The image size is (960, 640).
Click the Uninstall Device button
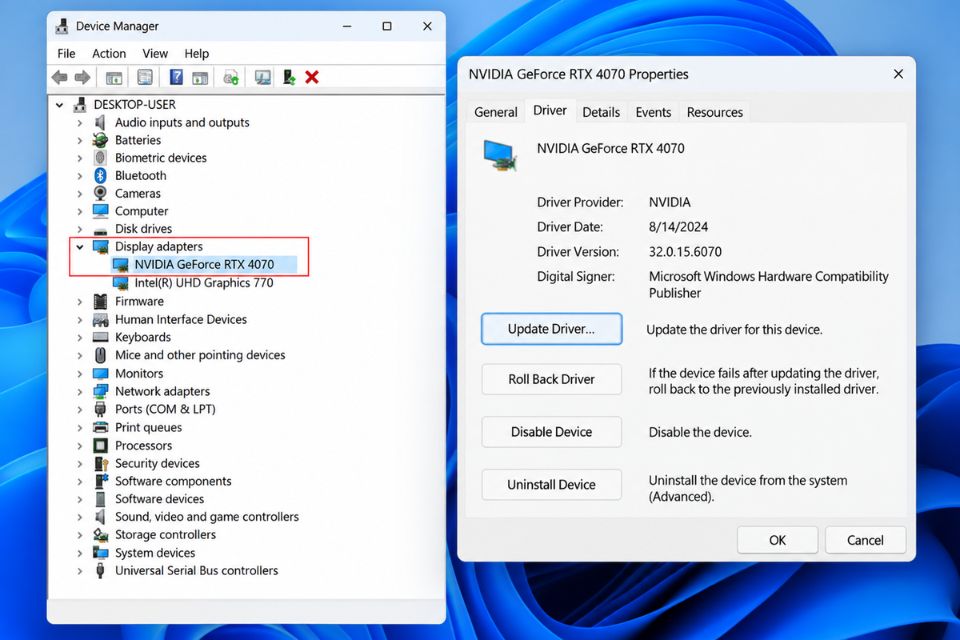pyautogui.click(x=551, y=484)
